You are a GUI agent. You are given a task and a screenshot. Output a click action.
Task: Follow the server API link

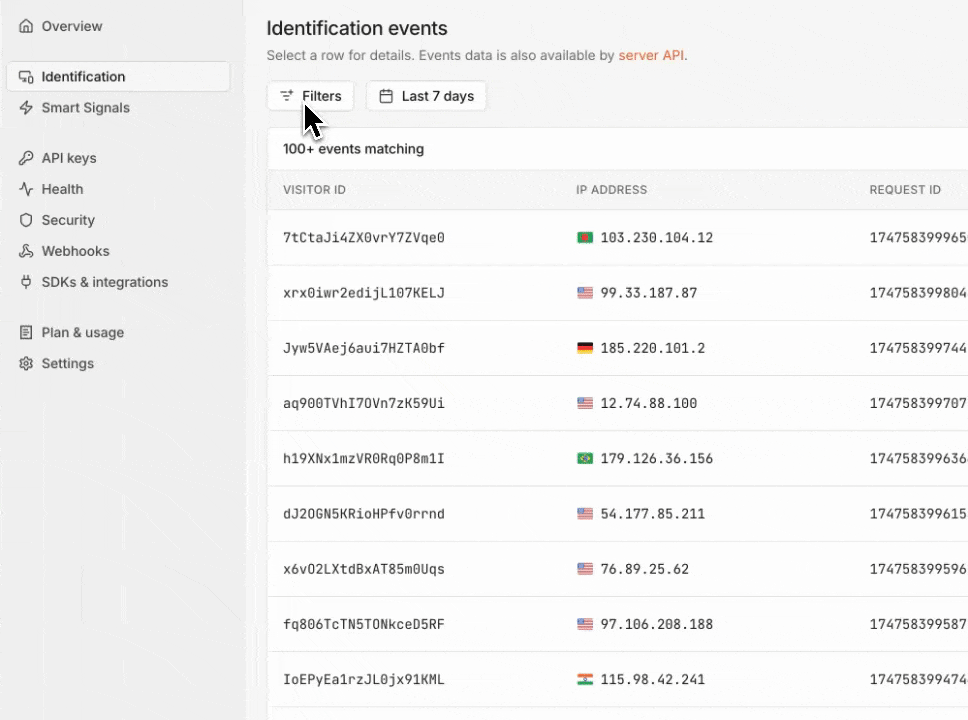point(651,56)
